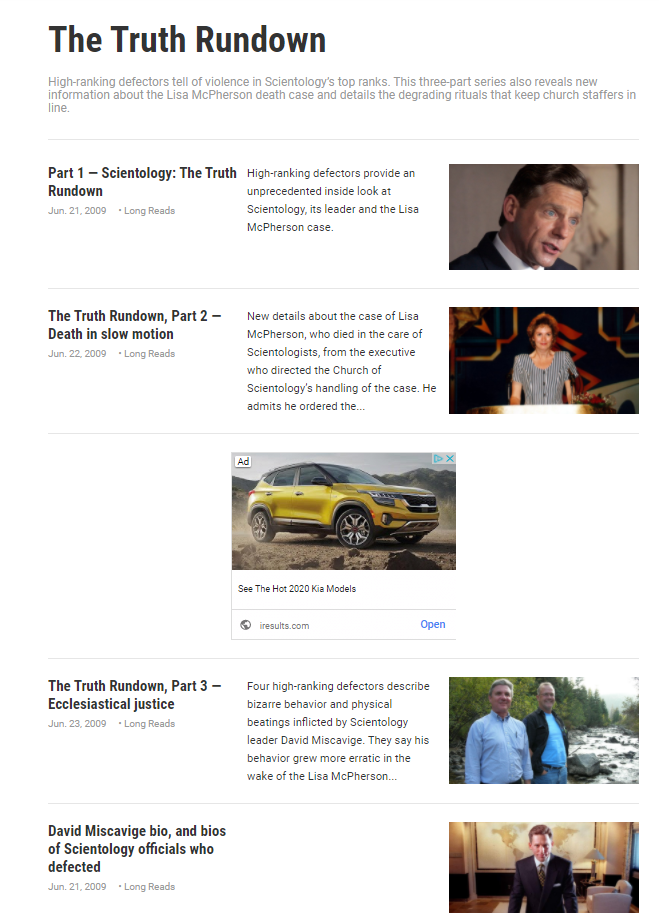Select Long Reads tag under Part 3
Screen dimensions: 659x913
[149, 724]
